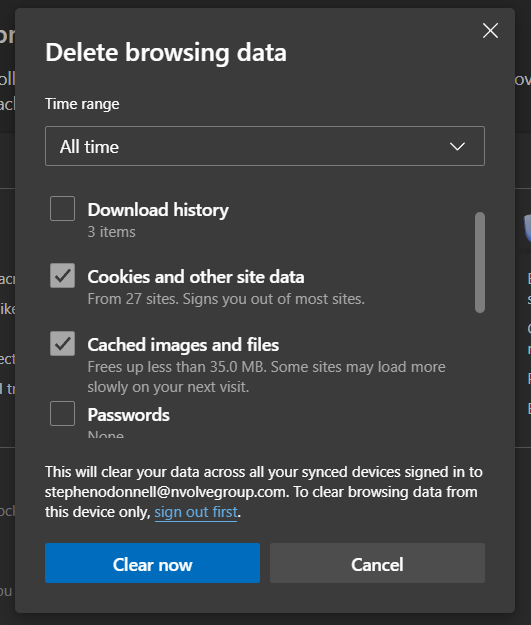Click the data list vertical scrollbar thumb
The height and width of the screenshot is (625, 531).
[x=480, y=262]
